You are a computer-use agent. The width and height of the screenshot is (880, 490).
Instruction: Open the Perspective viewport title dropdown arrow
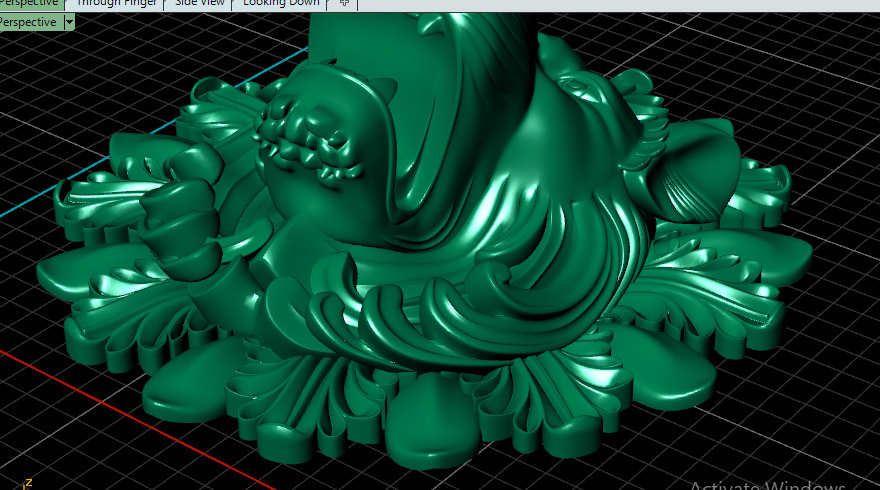pyautogui.click(x=69, y=22)
